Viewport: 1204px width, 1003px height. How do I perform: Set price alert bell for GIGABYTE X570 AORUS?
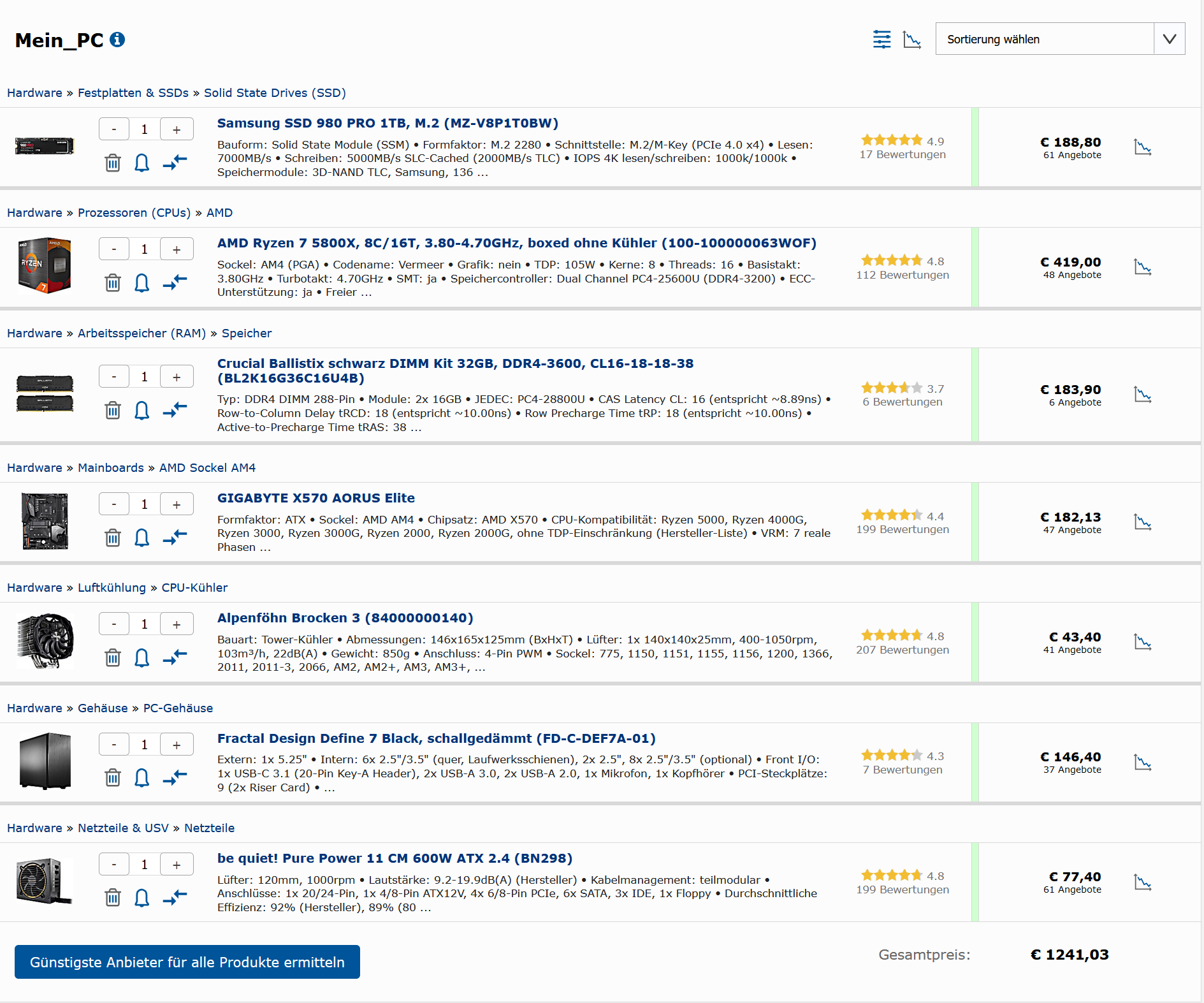[142, 538]
